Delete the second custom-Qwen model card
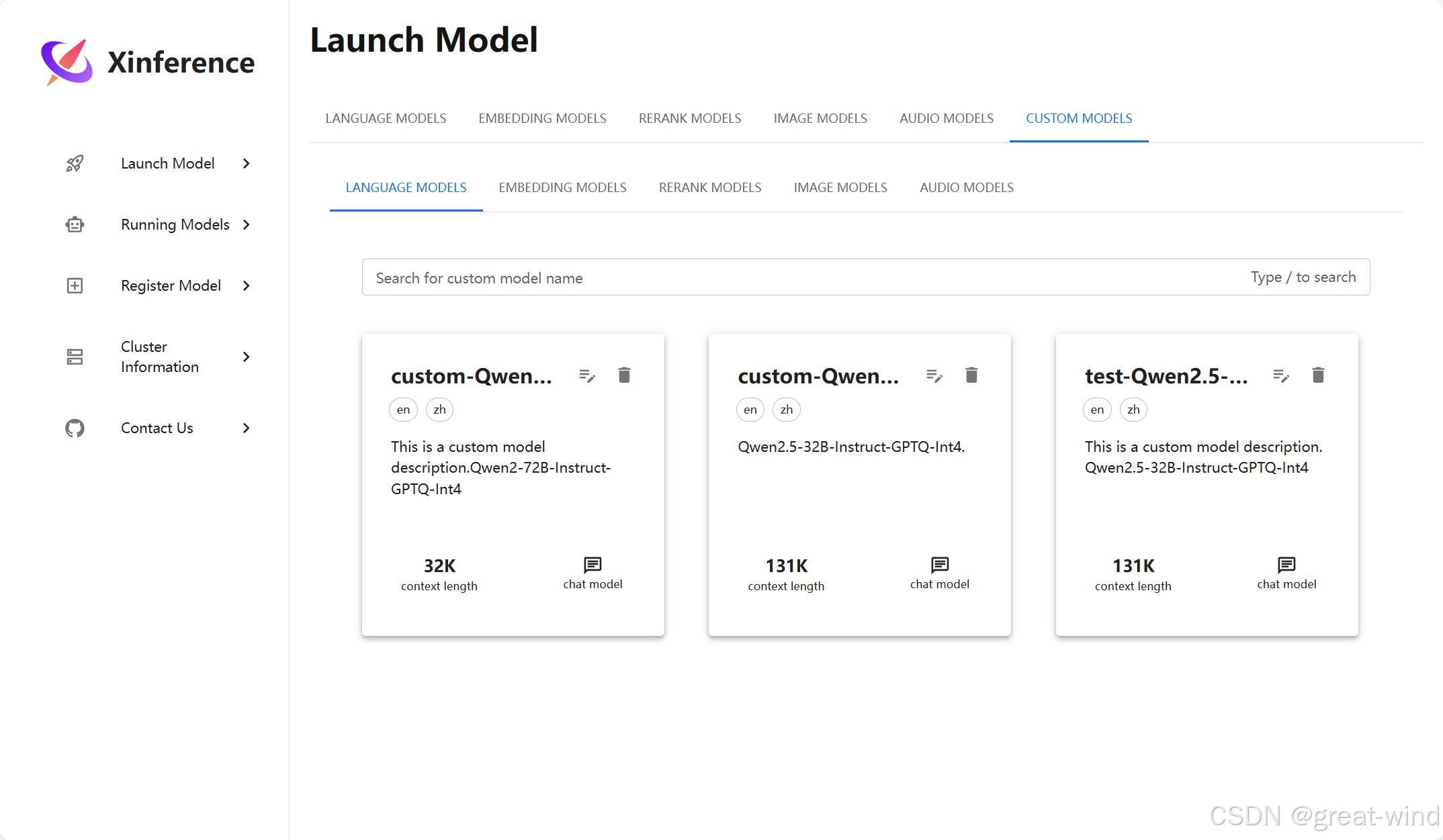1443x840 pixels. (971, 375)
